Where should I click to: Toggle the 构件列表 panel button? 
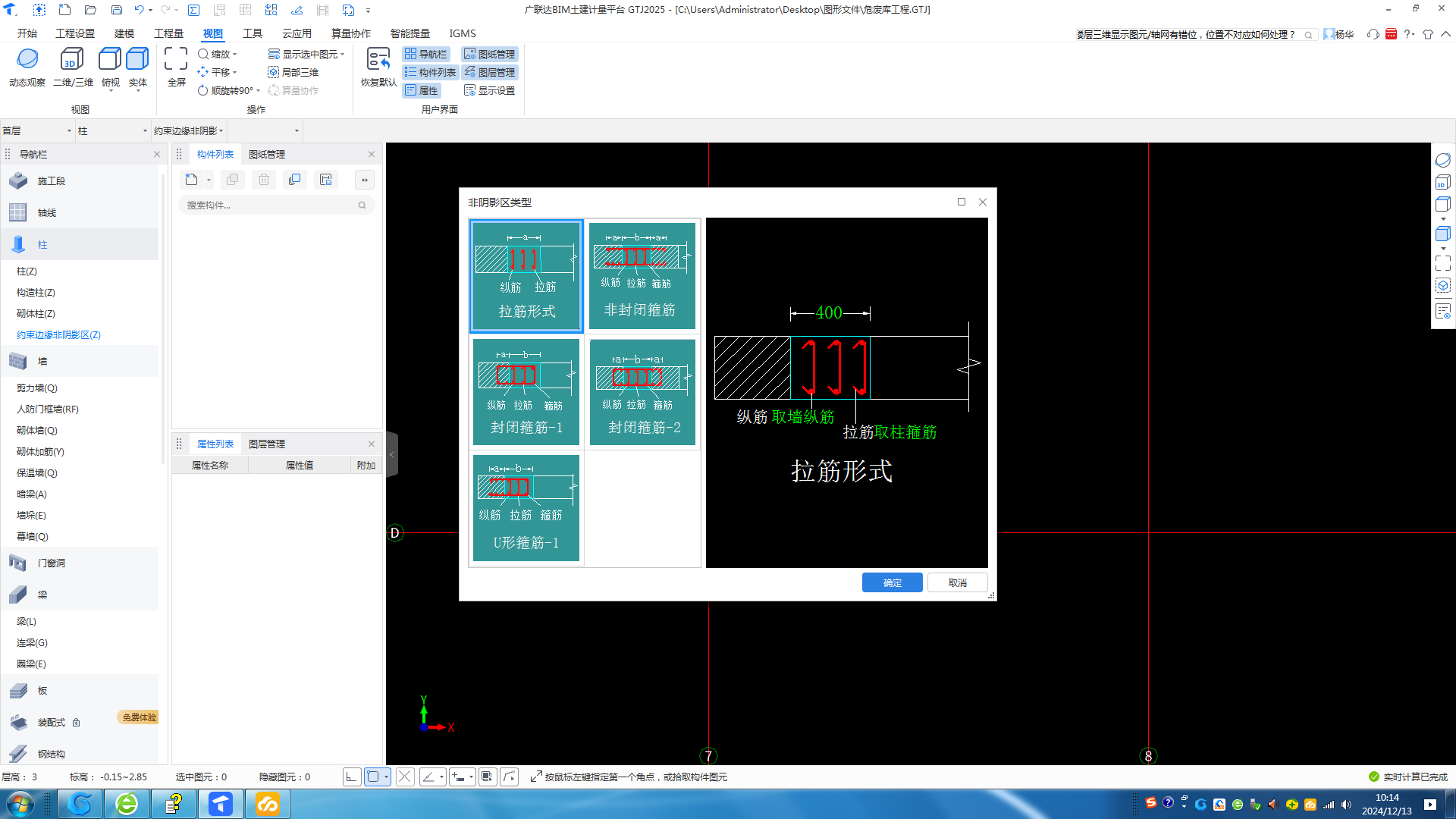click(430, 72)
